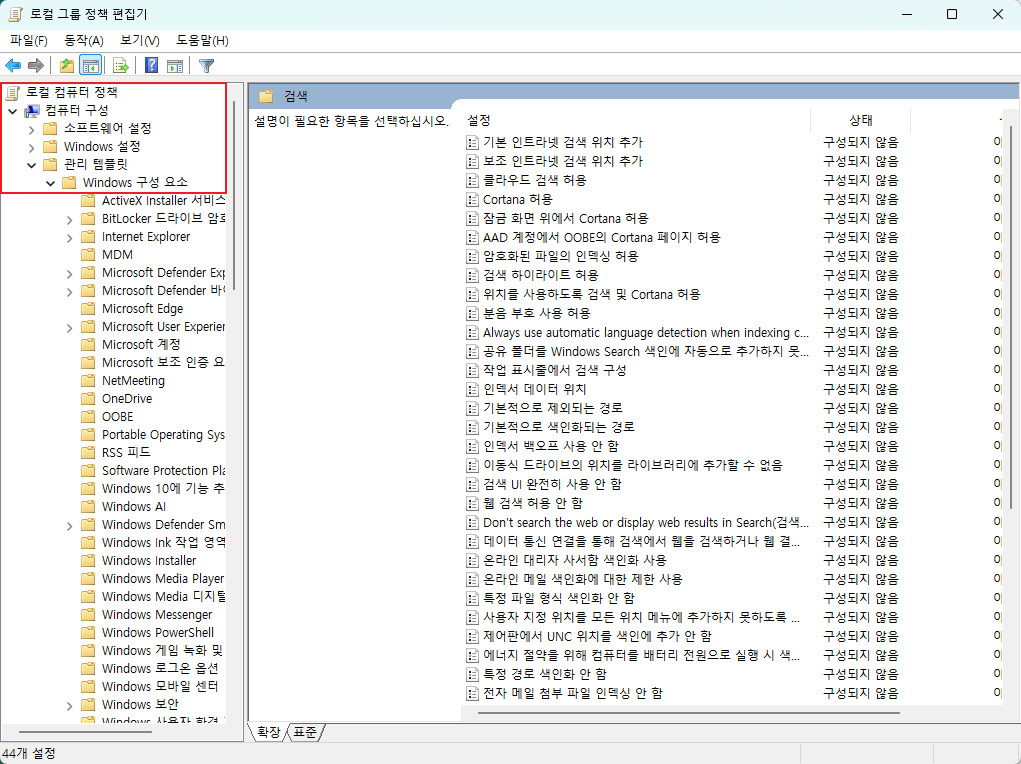Switch to the 확장 tab

click(x=268, y=732)
